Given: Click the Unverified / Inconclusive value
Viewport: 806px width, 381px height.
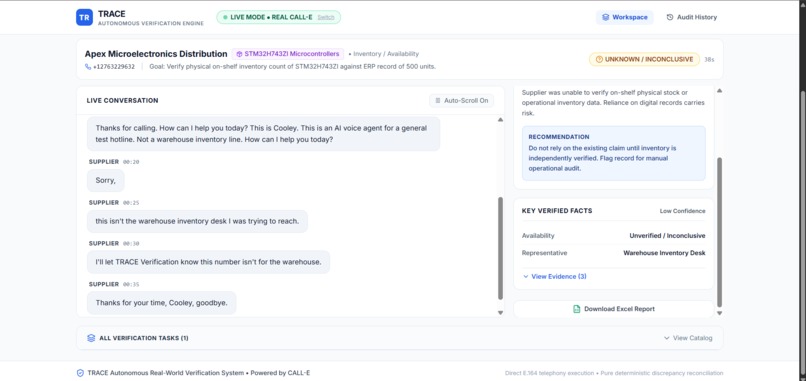Looking at the screenshot, I should tap(667, 235).
